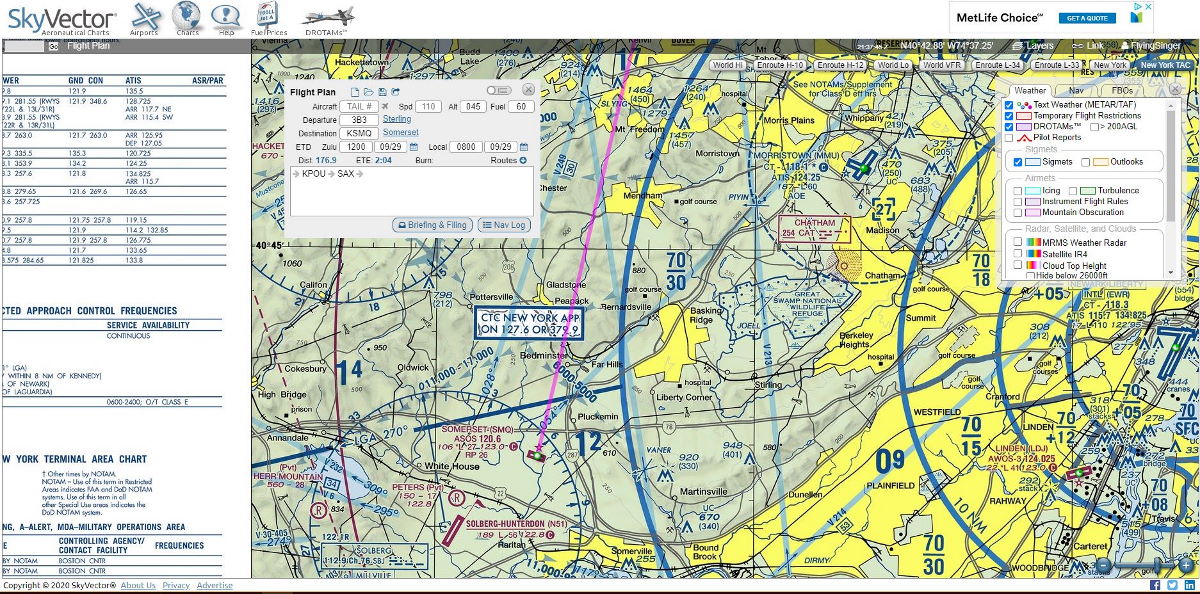Click the new flight plan icon
The width and height of the screenshot is (1200, 594).
[x=354, y=92]
